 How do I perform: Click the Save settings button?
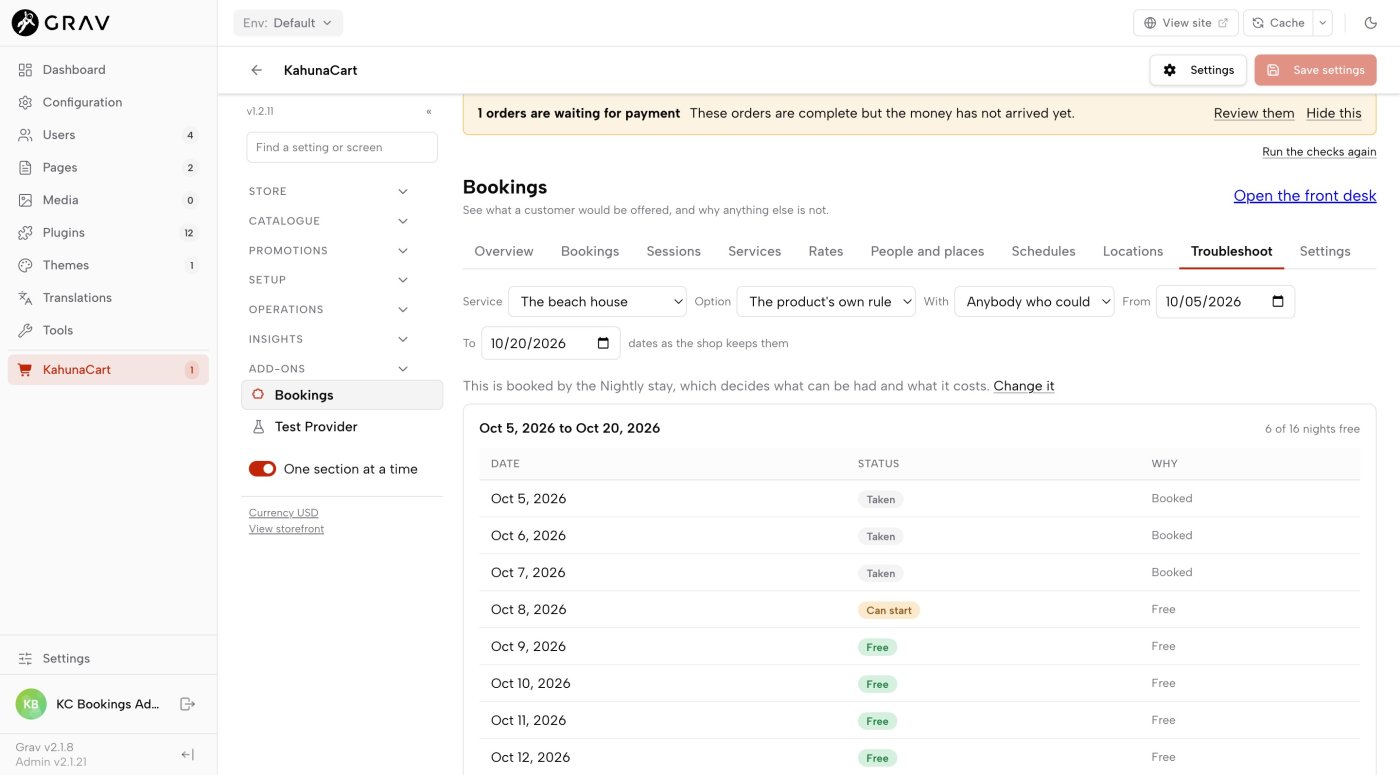click(x=1316, y=70)
